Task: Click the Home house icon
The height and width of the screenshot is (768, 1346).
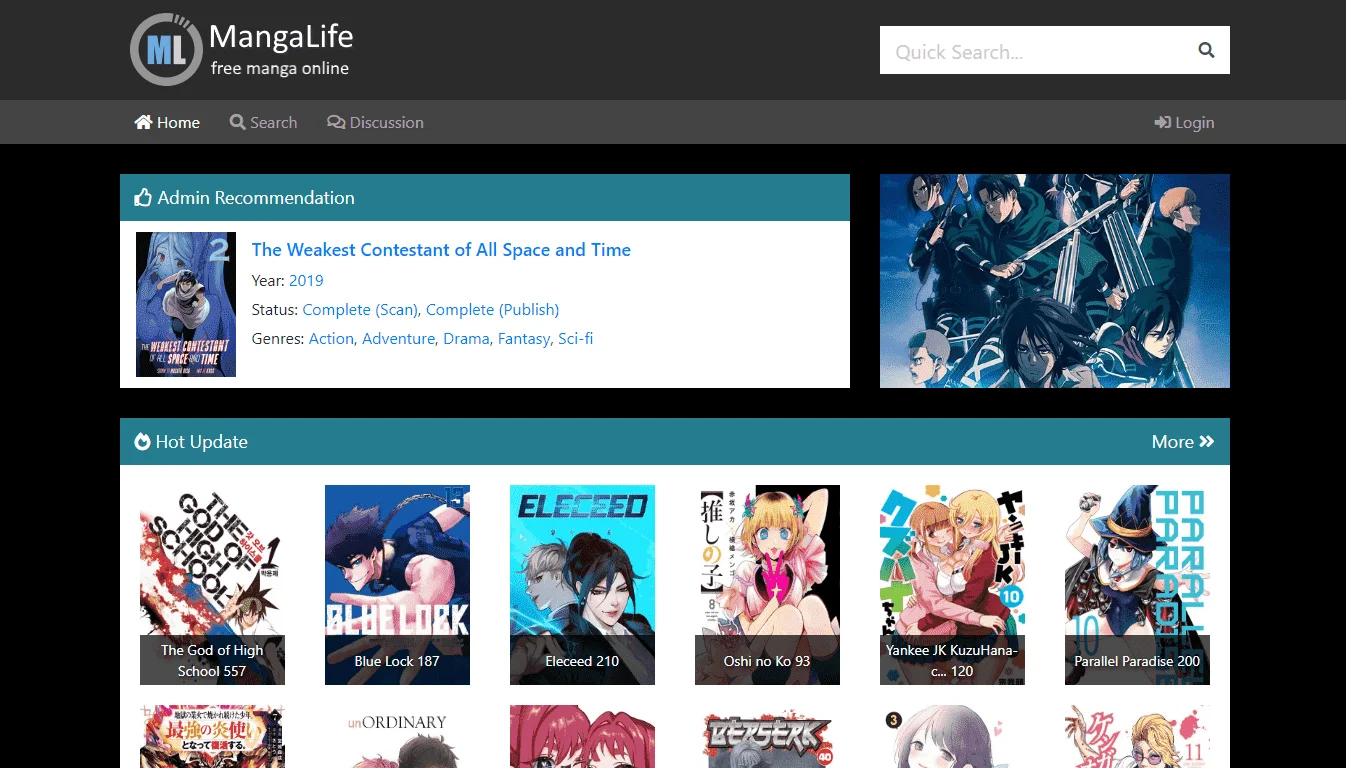Action: [x=144, y=122]
